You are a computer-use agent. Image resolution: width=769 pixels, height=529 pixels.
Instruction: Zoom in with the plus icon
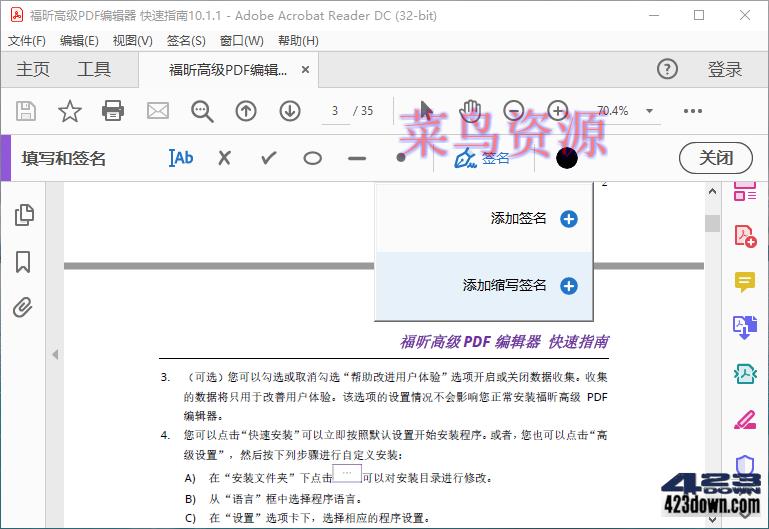[x=558, y=111]
